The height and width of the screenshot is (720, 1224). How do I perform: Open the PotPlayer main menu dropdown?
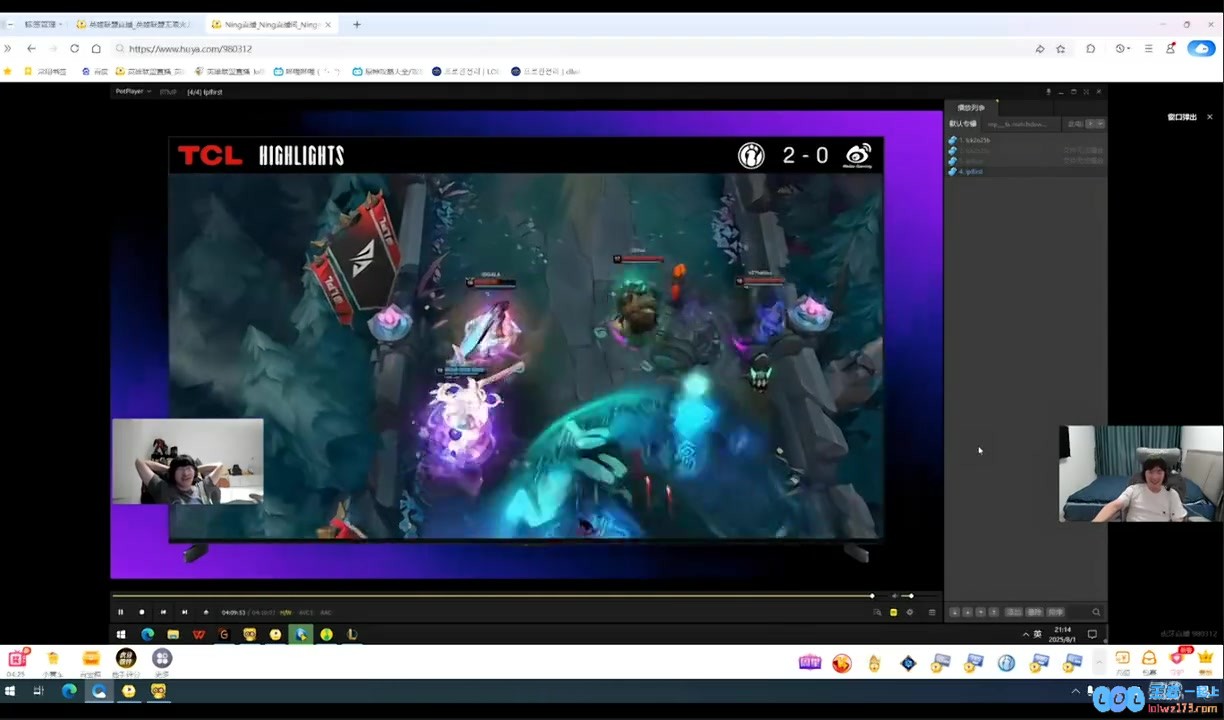click(133, 91)
